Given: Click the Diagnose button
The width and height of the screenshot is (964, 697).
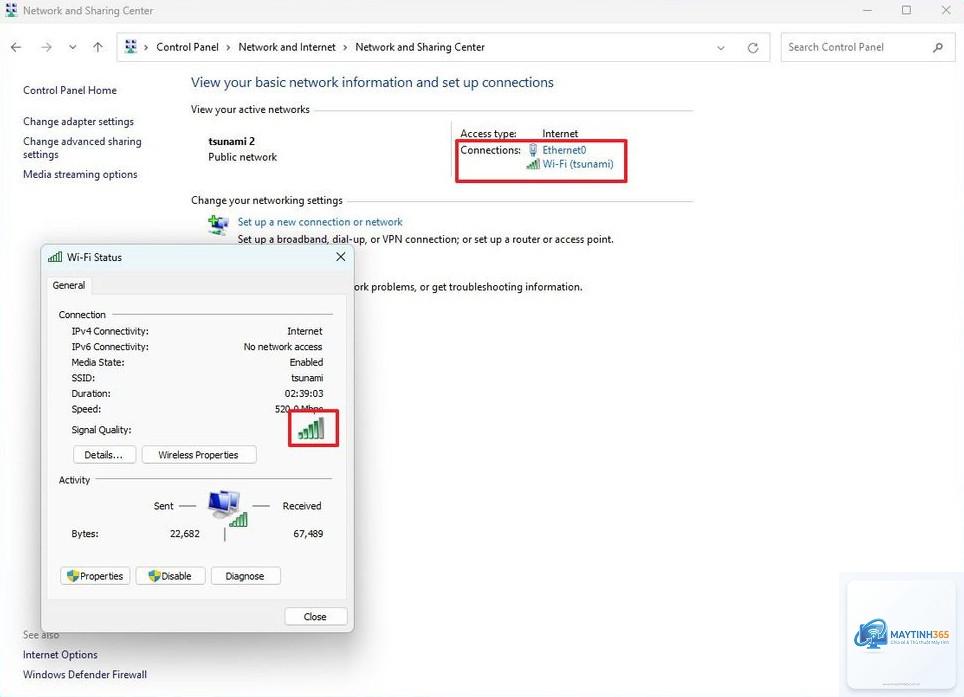Looking at the screenshot, I should 245,576.
